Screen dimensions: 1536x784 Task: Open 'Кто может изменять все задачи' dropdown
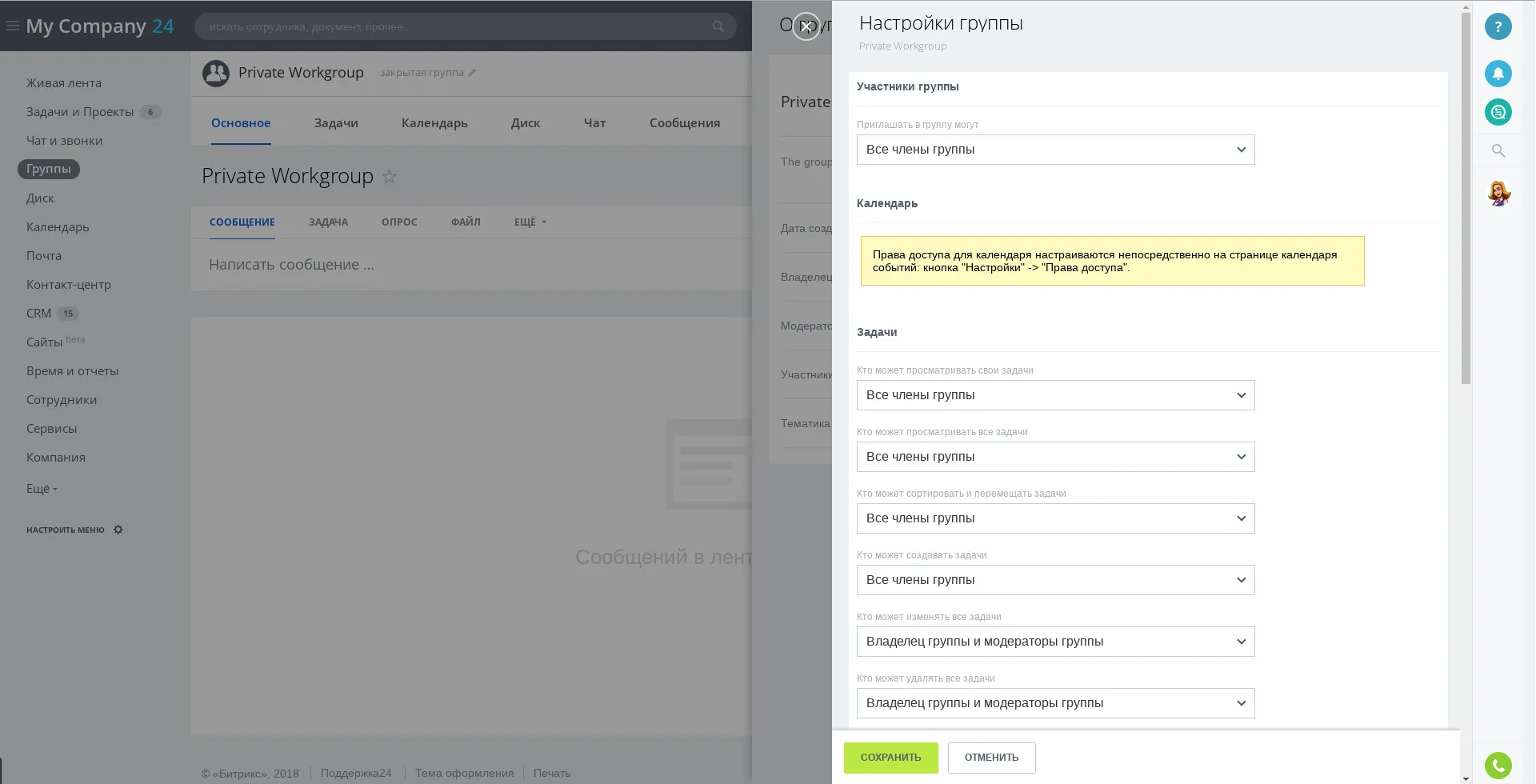pos(1054,642)
